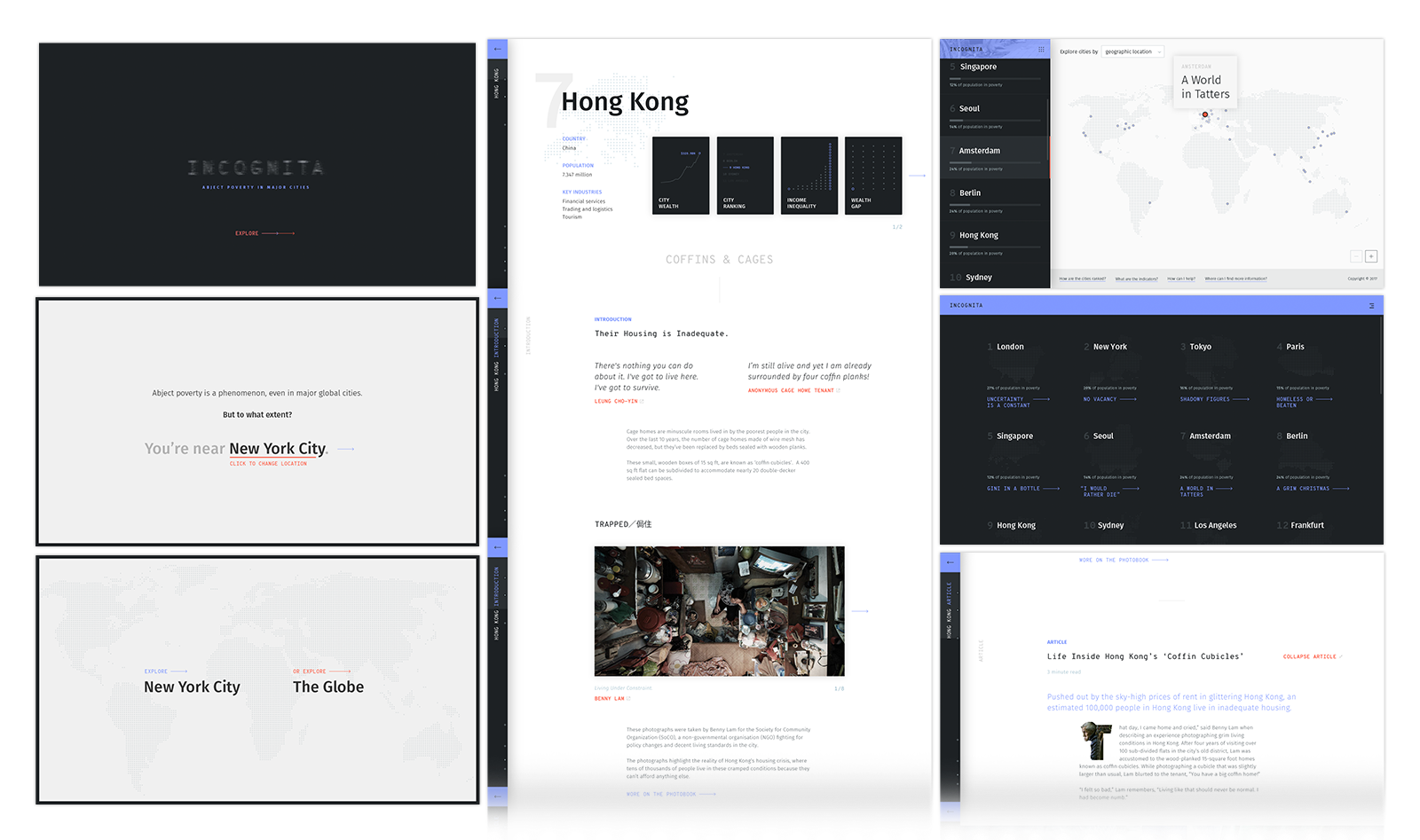Click 'Click to change location' under New York City
This screenshot has height=840, width=1420.
[x=268, y=464]
